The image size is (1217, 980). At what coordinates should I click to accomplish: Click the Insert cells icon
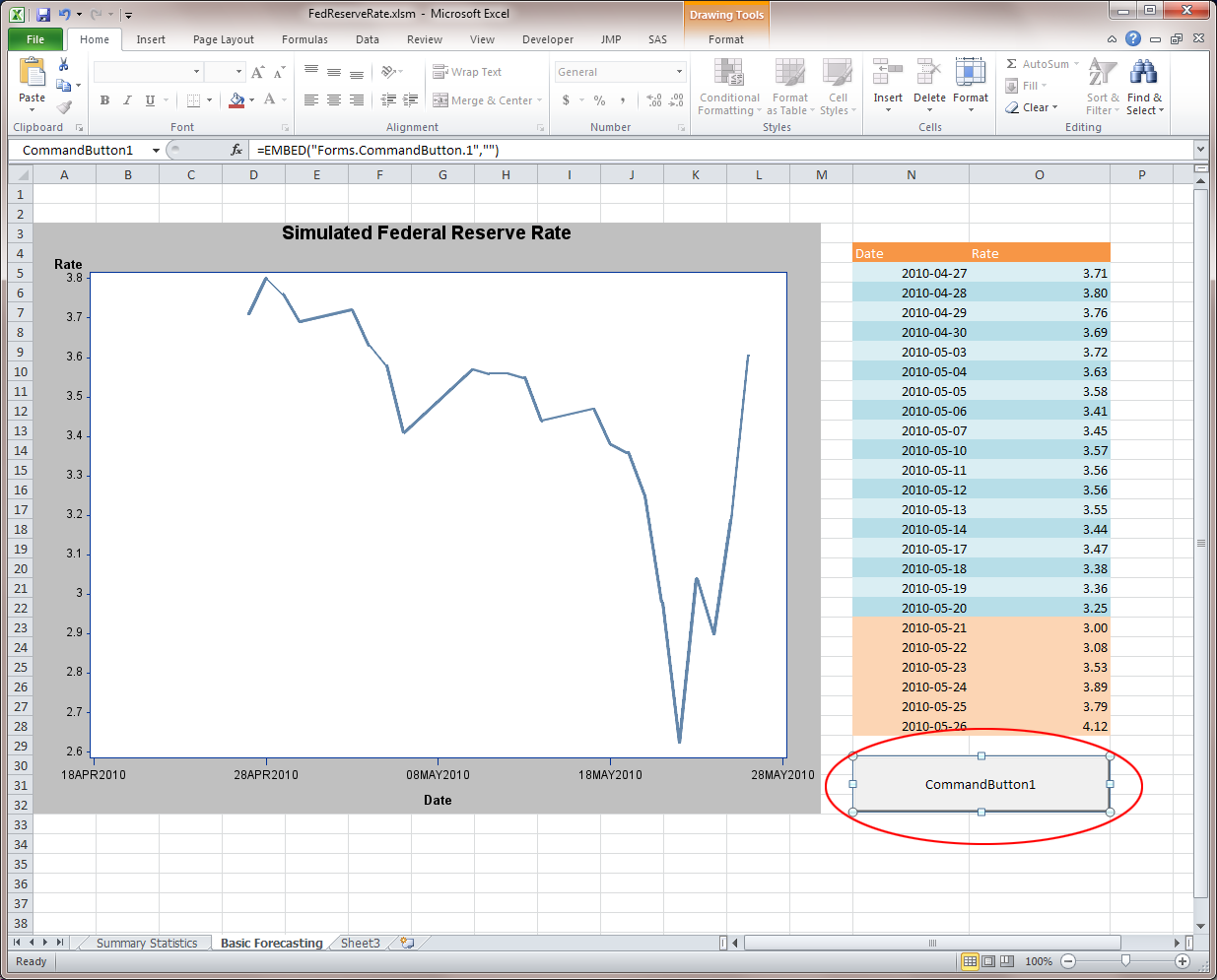887,74
